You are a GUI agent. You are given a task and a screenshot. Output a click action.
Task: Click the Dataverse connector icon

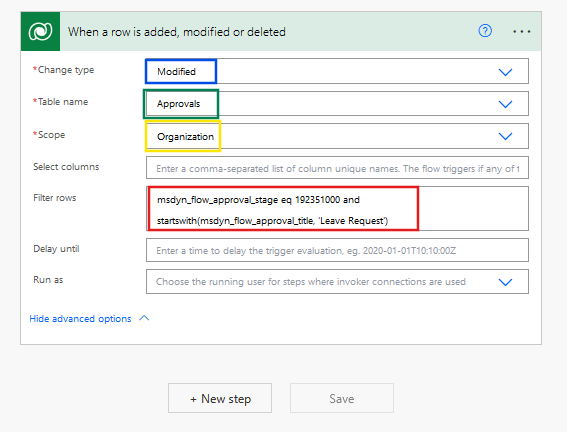click(40, 31)
